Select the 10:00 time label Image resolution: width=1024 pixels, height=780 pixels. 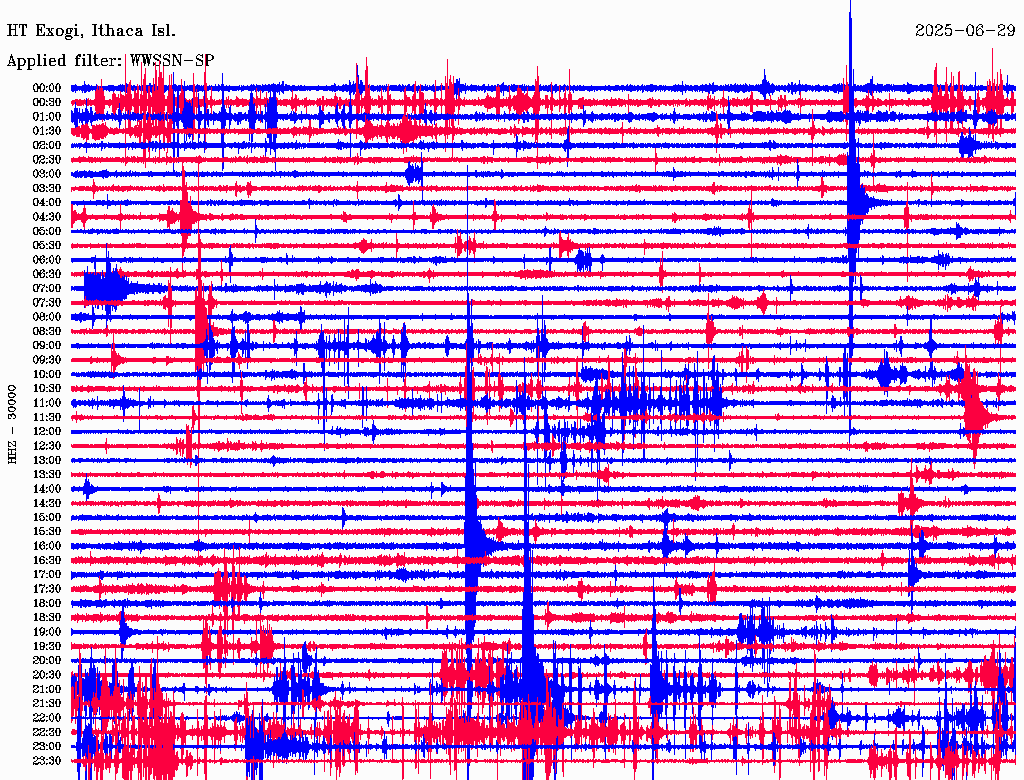[x=47, y=374]
